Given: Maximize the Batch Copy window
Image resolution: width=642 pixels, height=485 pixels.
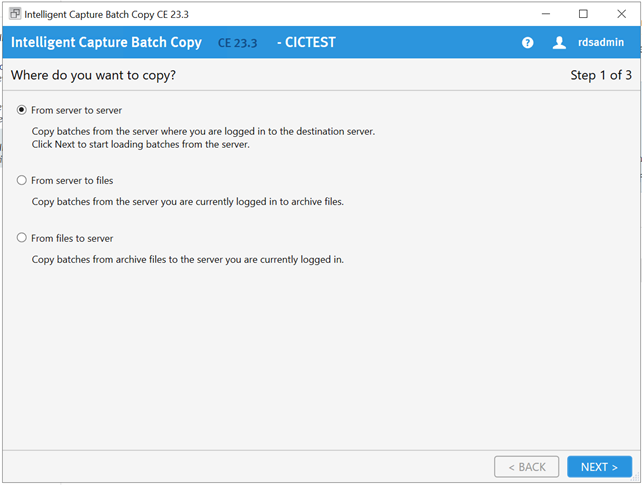Looking at the screenshot, I should (583, 14).
